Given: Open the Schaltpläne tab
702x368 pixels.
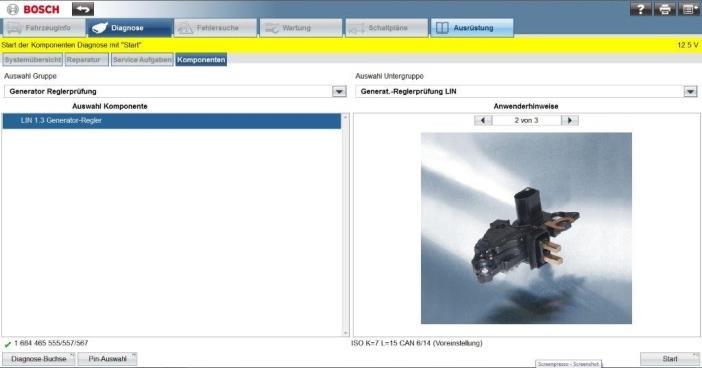Looking at the screenshot, I should (386, 28).
